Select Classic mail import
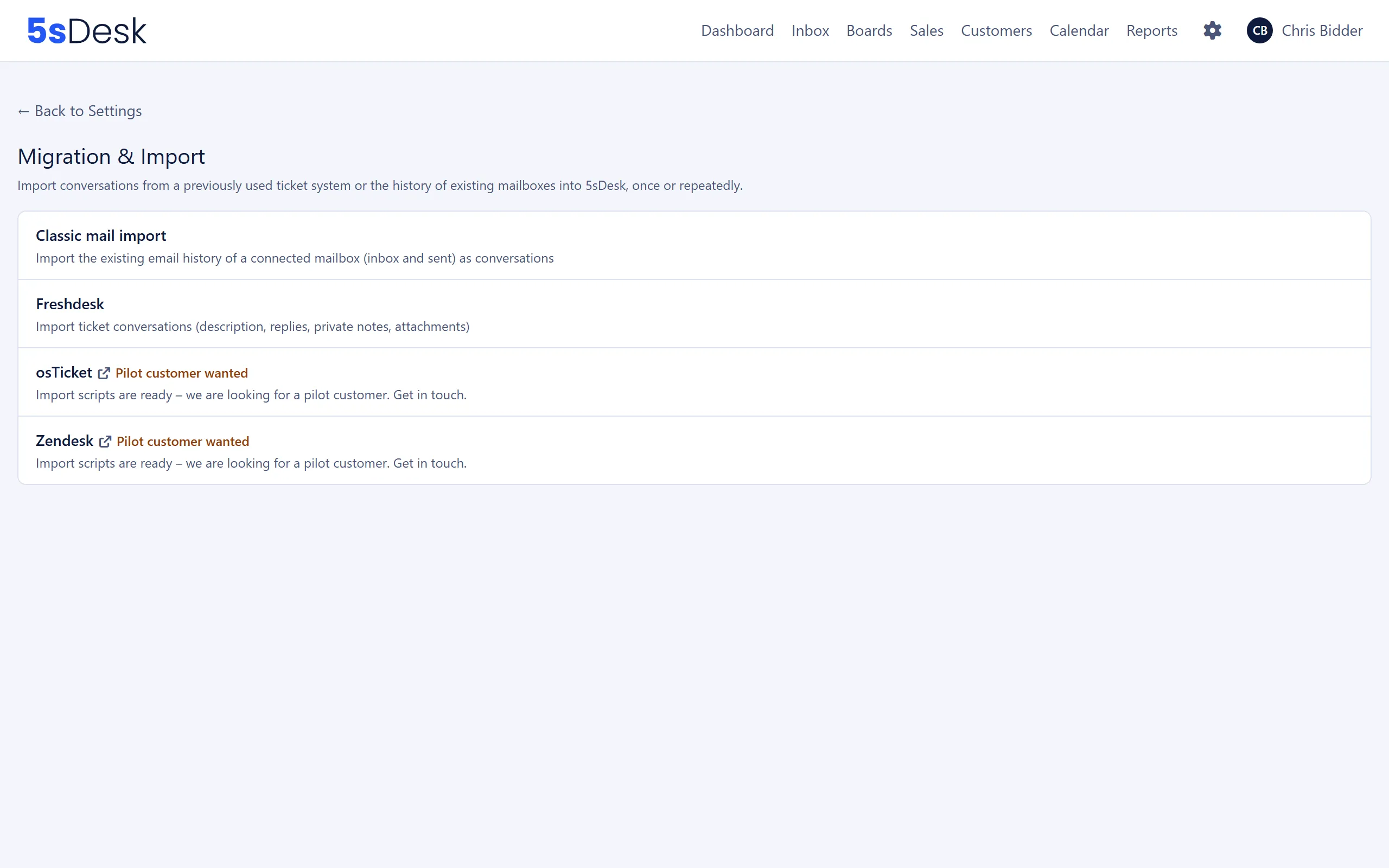 tap(694, 246)
